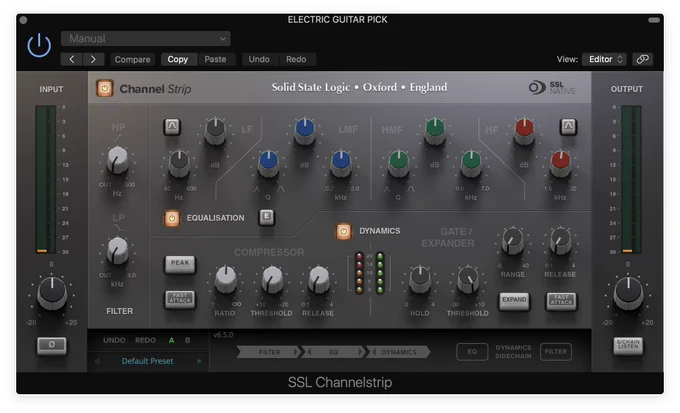Click the output gain knob
This screenshot has height=413, width=680.
click(628, 293)
